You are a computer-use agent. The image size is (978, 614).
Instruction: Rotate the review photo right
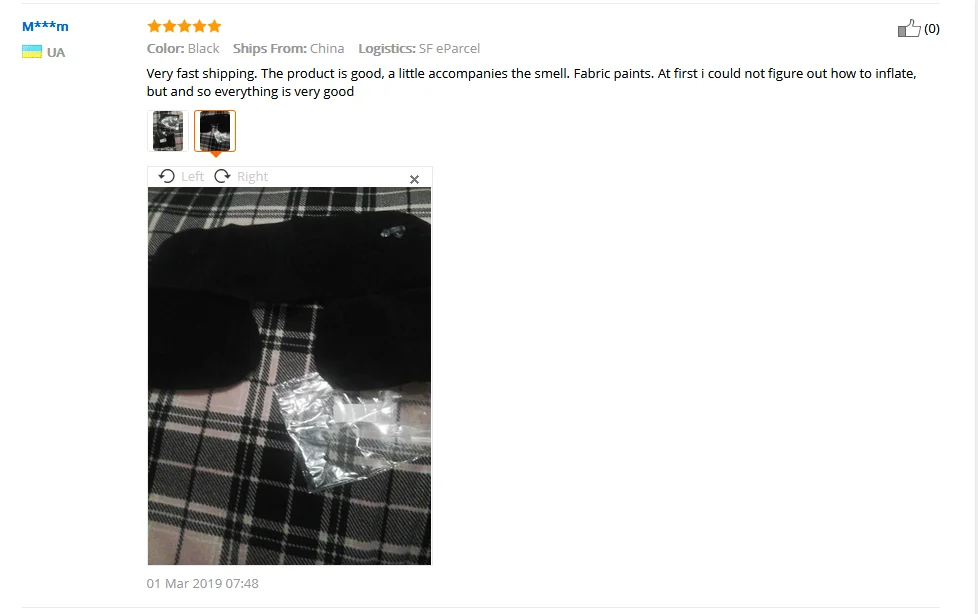pos(223,177)
